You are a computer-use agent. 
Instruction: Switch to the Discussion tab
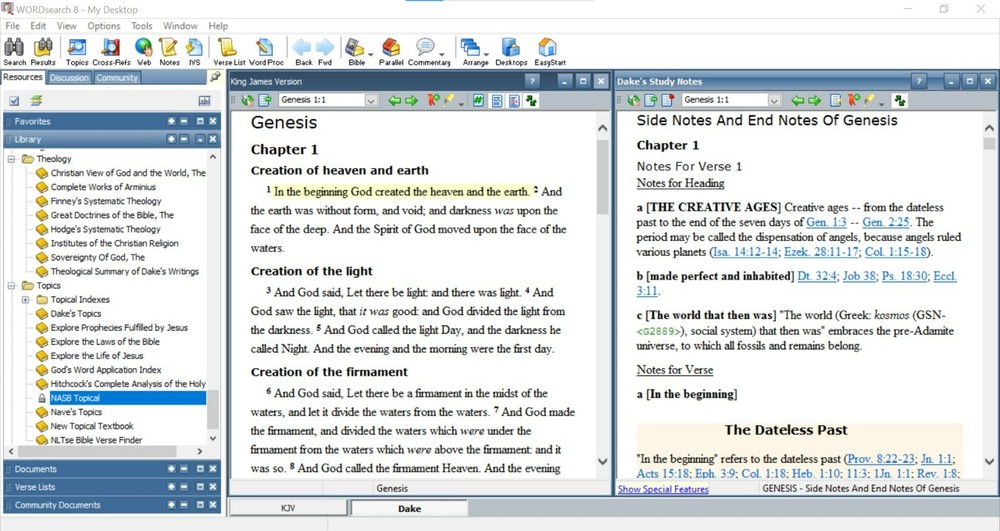click(69, 78)
